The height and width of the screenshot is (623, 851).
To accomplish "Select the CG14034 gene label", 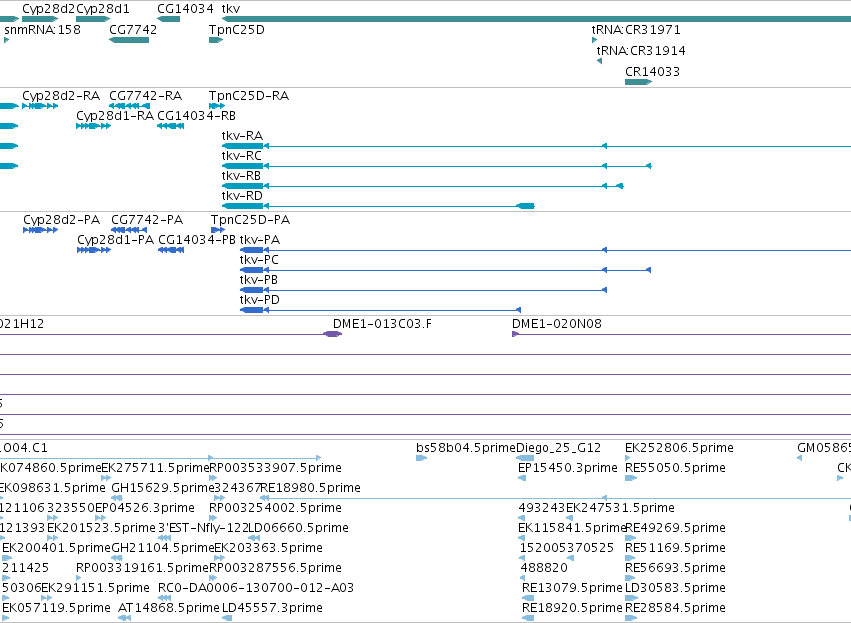I will click(x=185, y=9).
